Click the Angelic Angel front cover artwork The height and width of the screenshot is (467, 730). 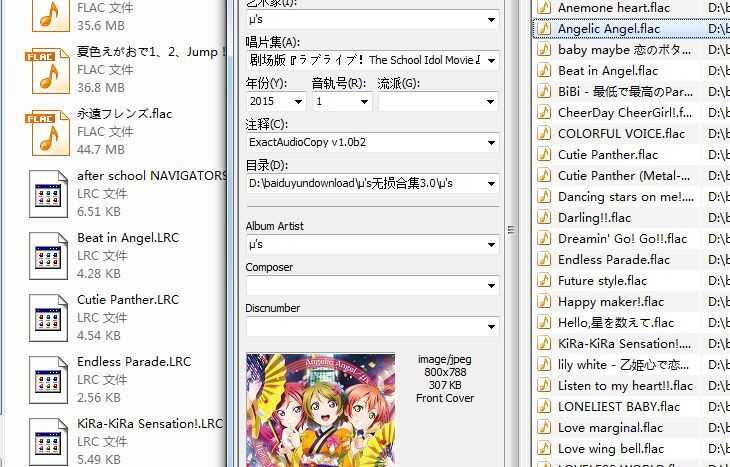tap(320, 410)
